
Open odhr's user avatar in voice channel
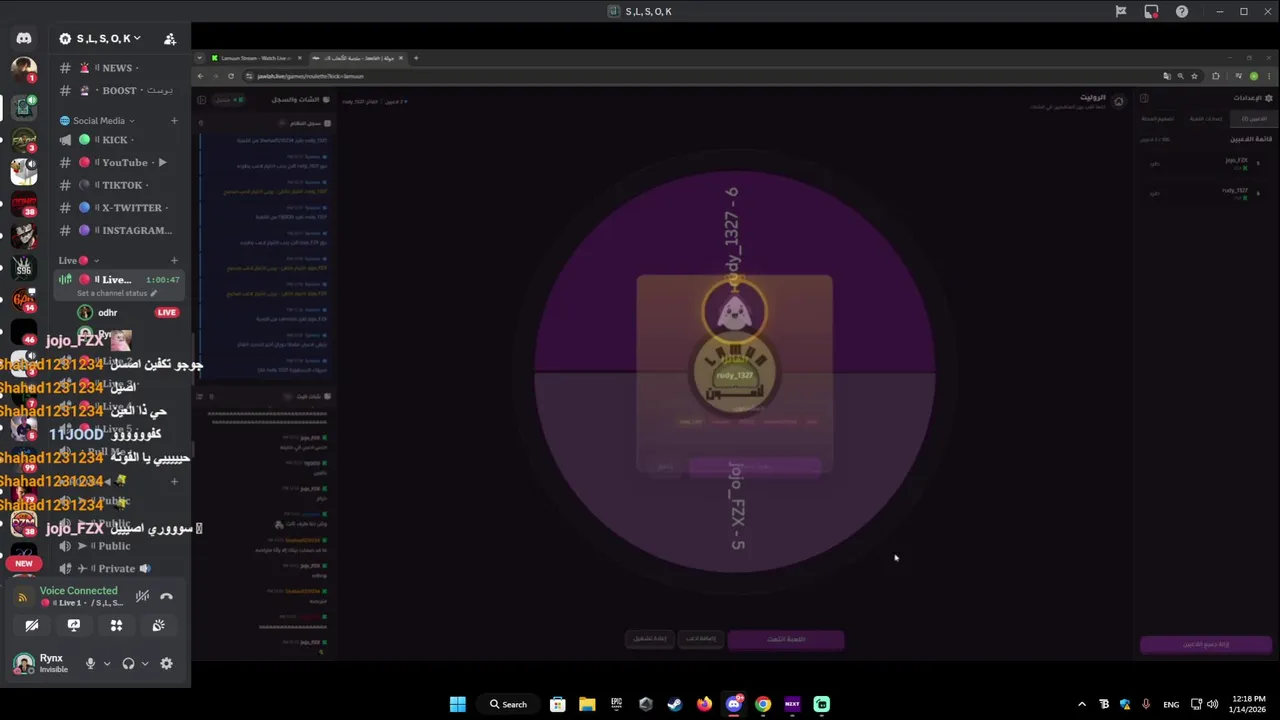click(85, 313)
